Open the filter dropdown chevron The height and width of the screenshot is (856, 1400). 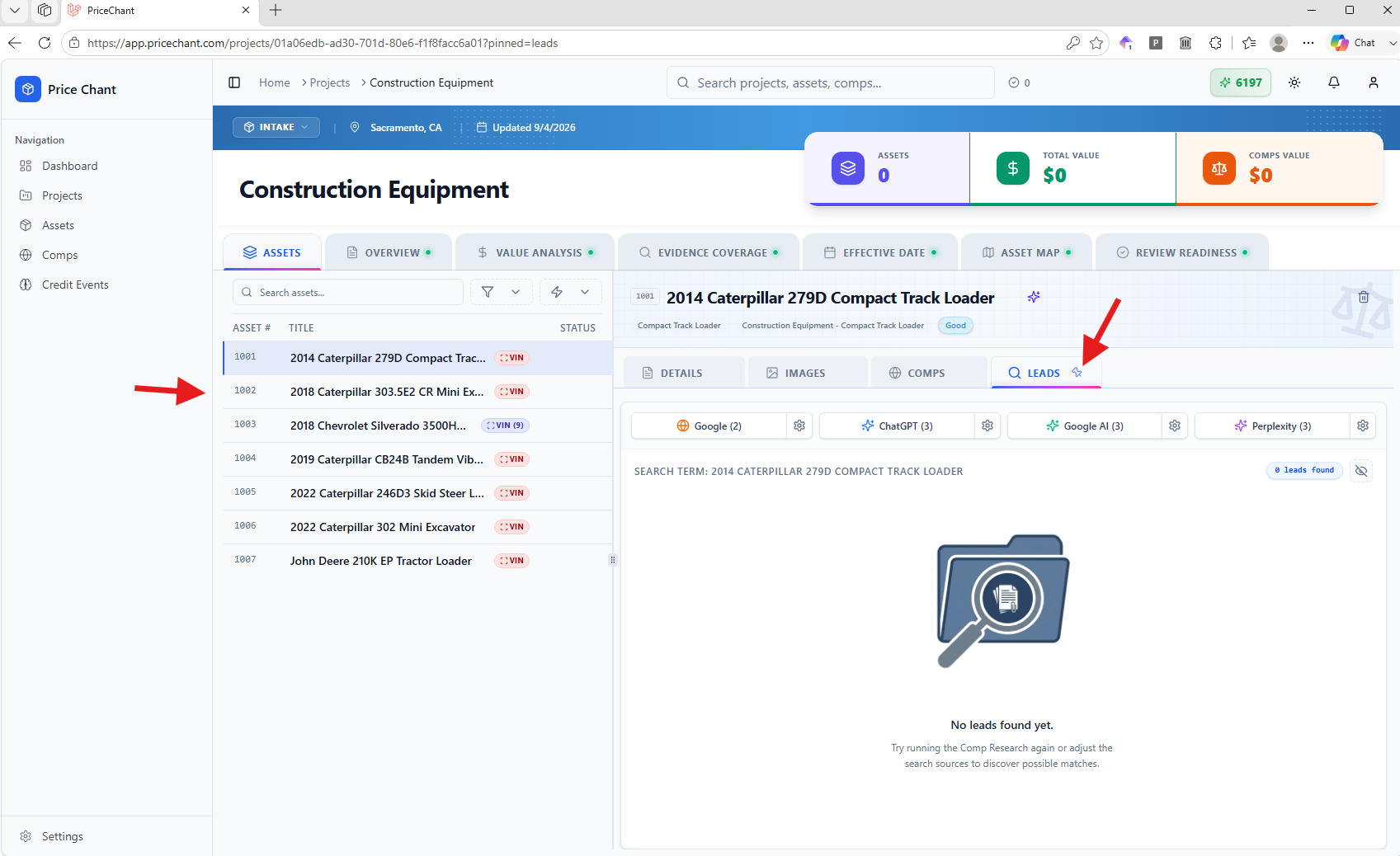click(516, 292)
